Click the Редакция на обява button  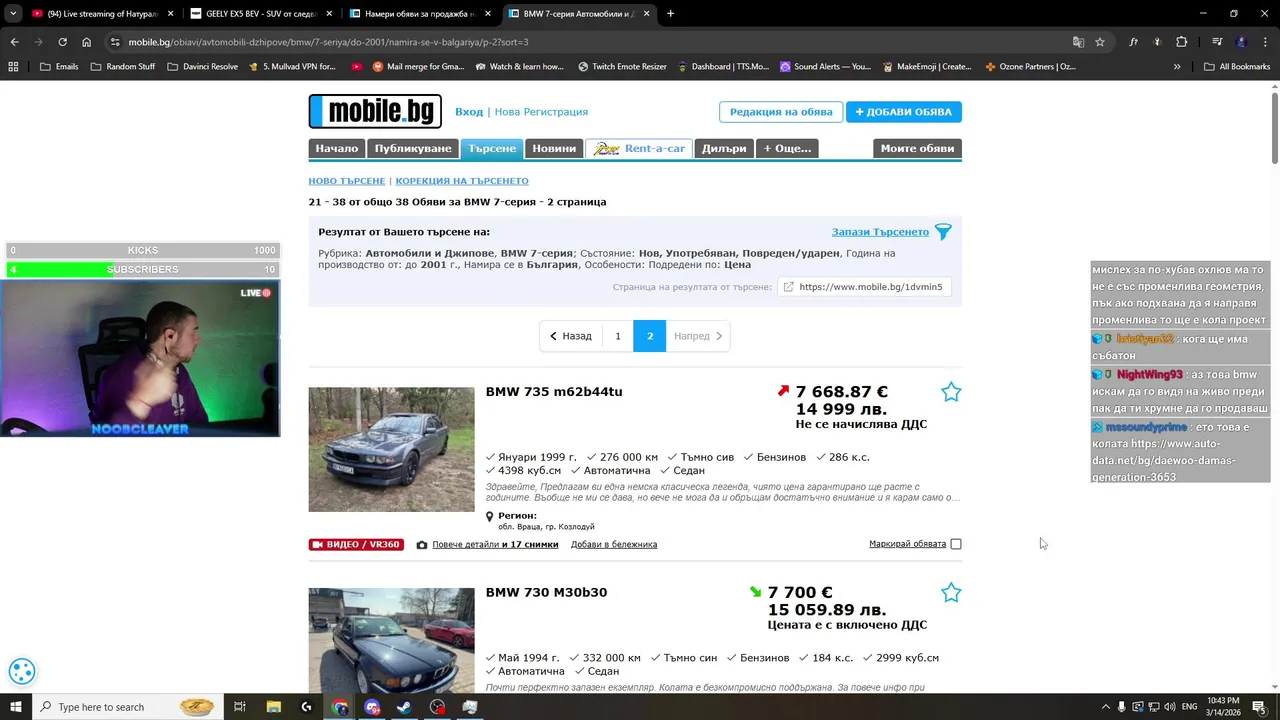[x=781, y=112]
